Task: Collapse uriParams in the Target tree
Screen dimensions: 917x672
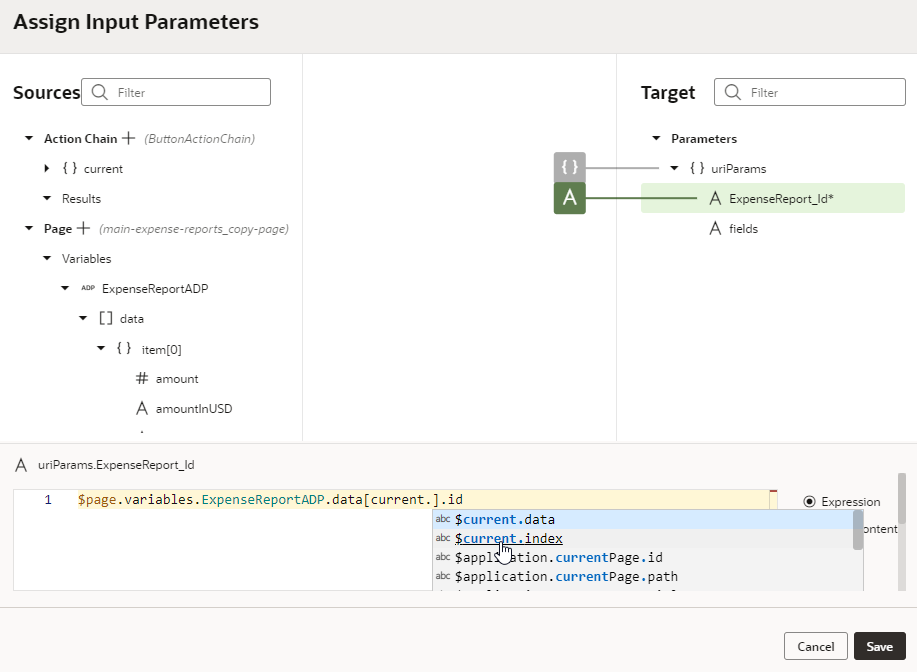Action: click(x=674, y=168)
